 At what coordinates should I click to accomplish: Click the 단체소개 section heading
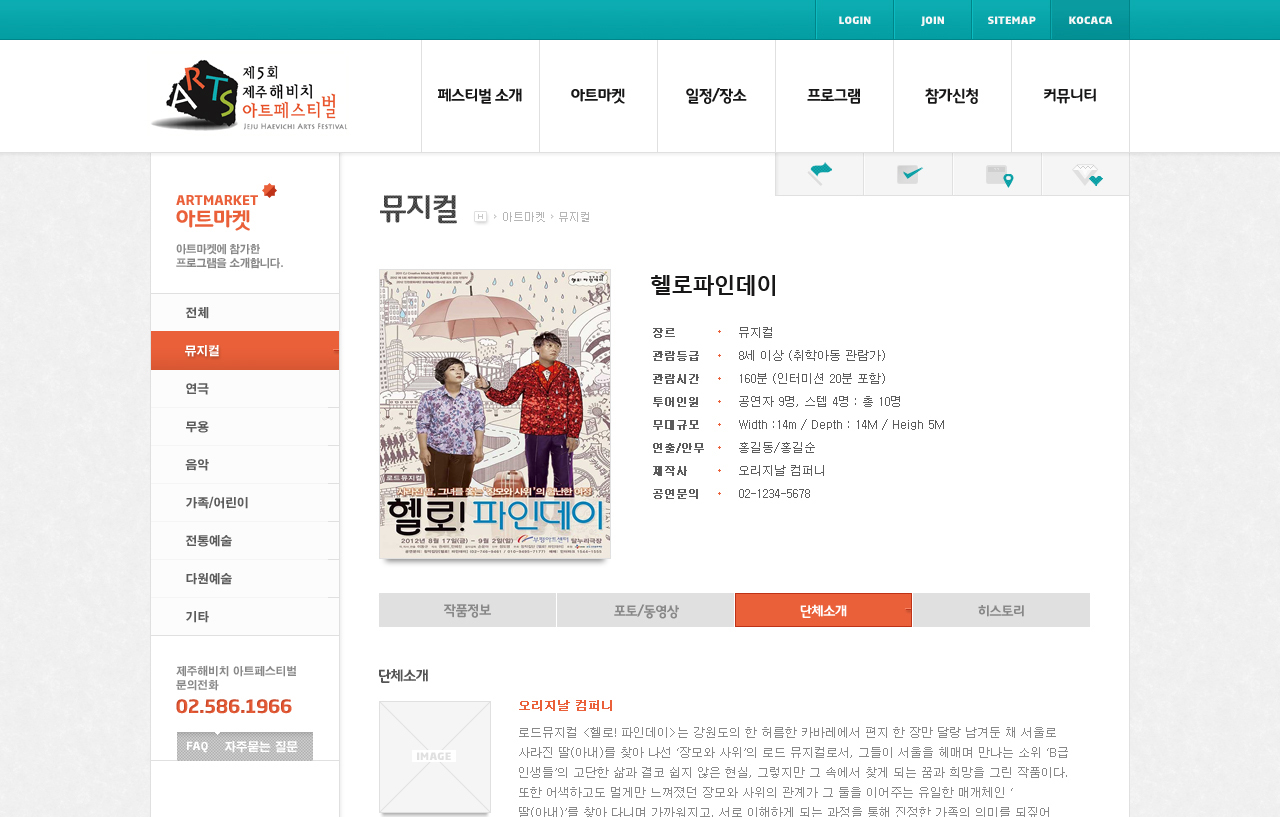click(403, 676)
